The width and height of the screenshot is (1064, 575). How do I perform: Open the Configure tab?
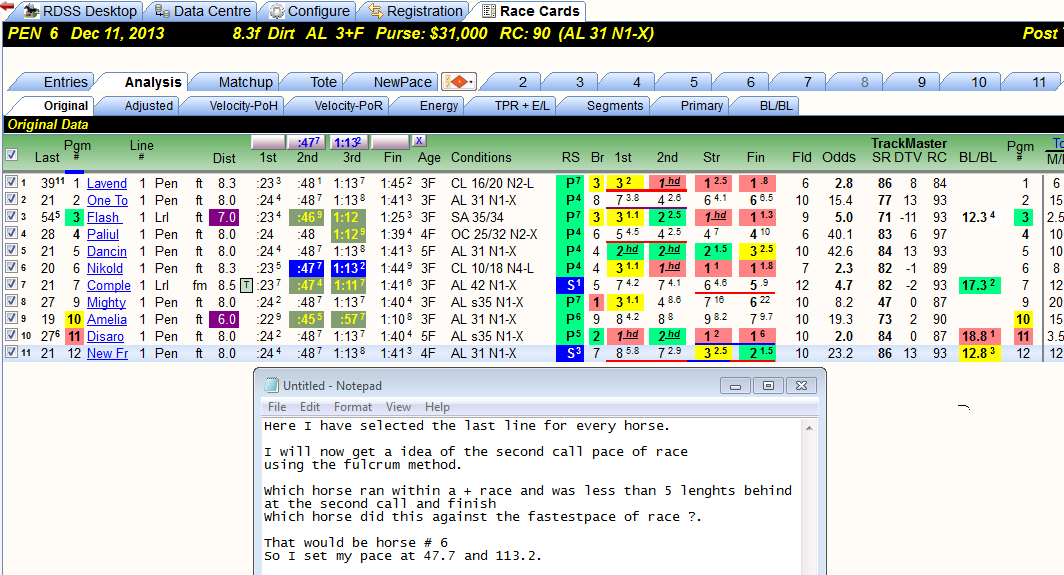pyautogui.click(x=309, y=12)
